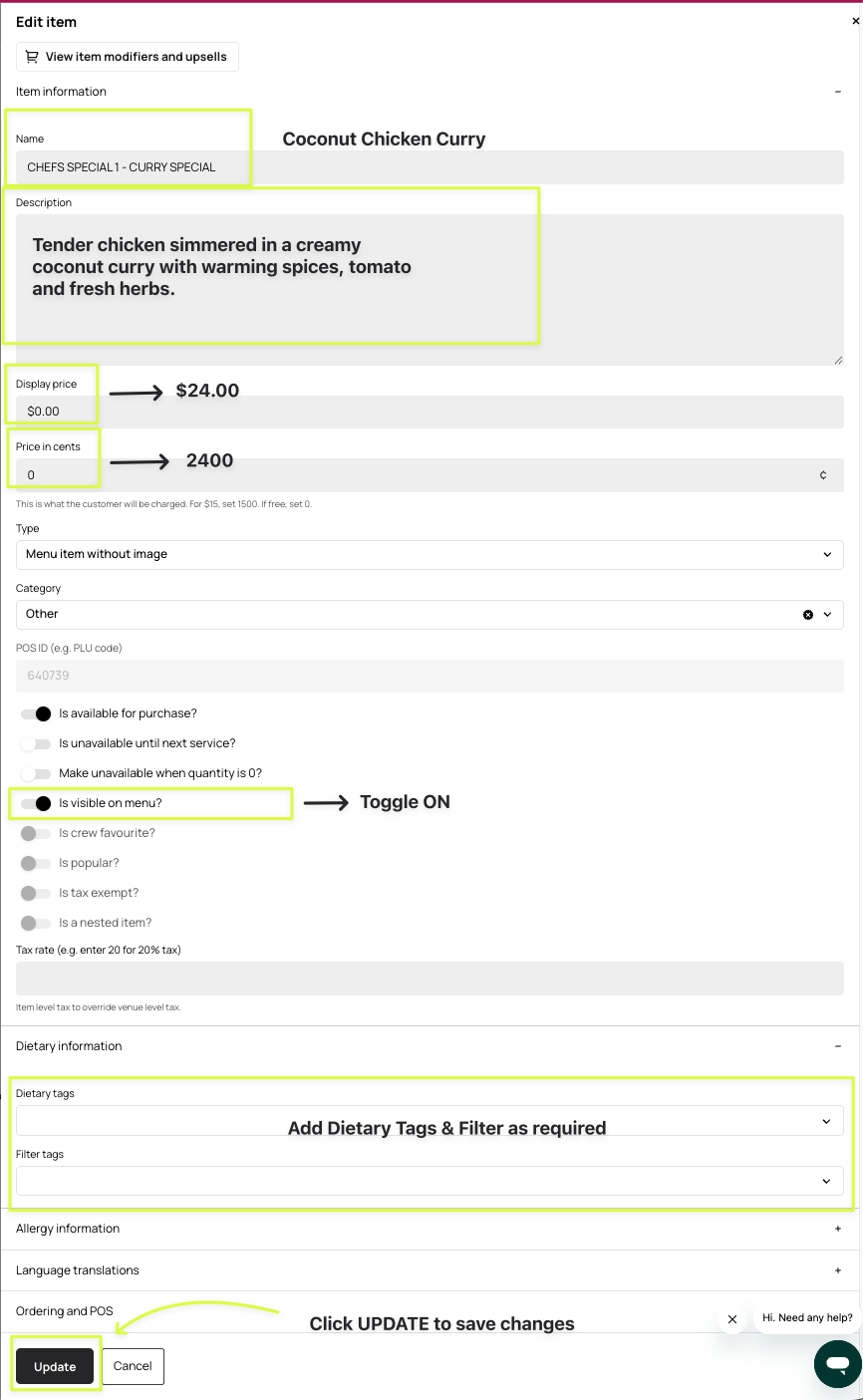This screenshot has height=1400, width=863.
Task: Click the Cancel button
Action: point(133,1366)
